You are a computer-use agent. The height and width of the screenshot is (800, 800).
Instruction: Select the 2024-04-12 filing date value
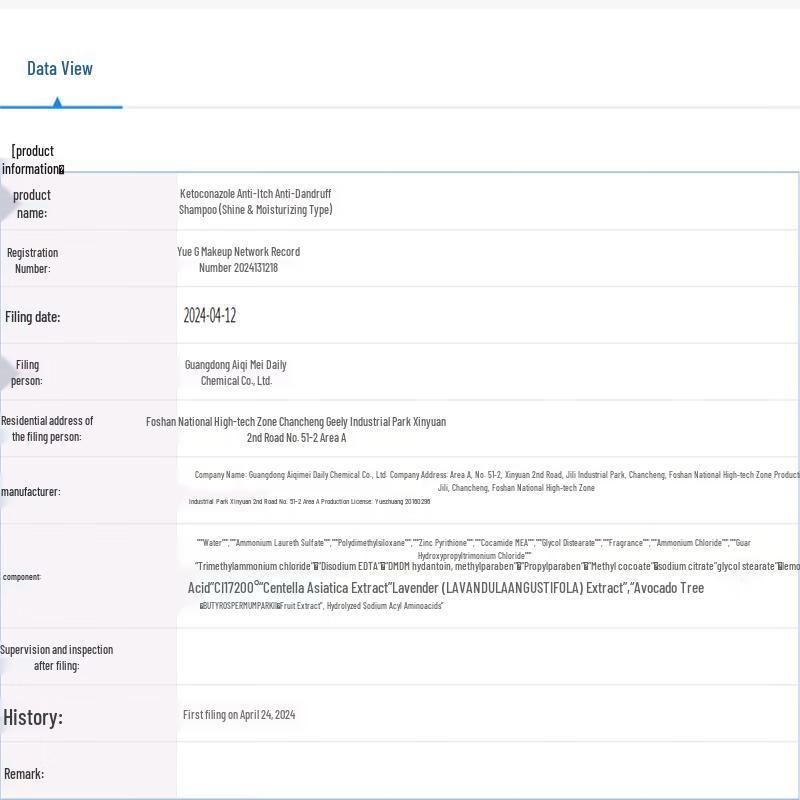pyautogui.click(x=209, y=316)
